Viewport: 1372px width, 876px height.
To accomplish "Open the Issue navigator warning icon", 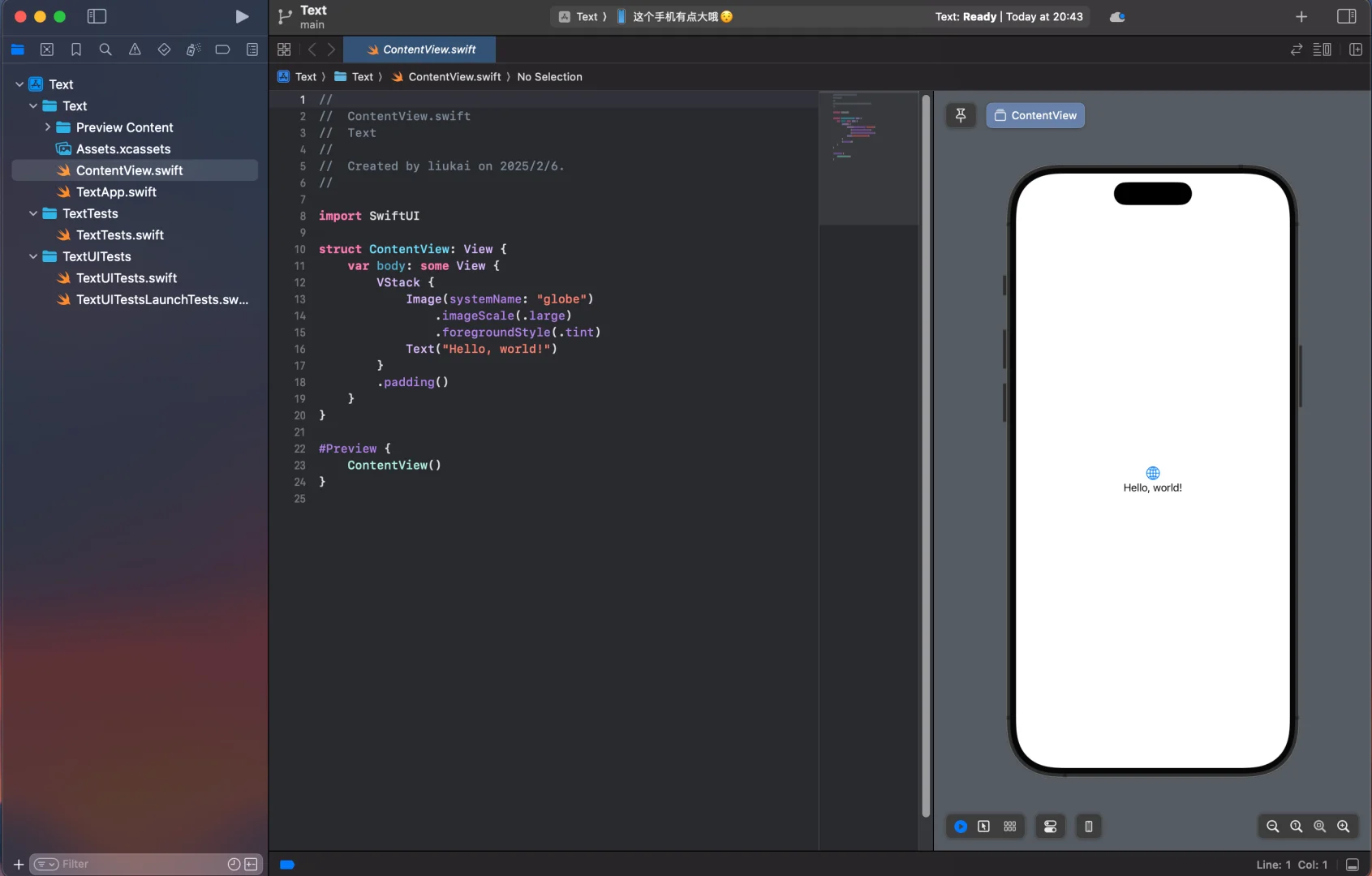I will [x=135, y=49].
